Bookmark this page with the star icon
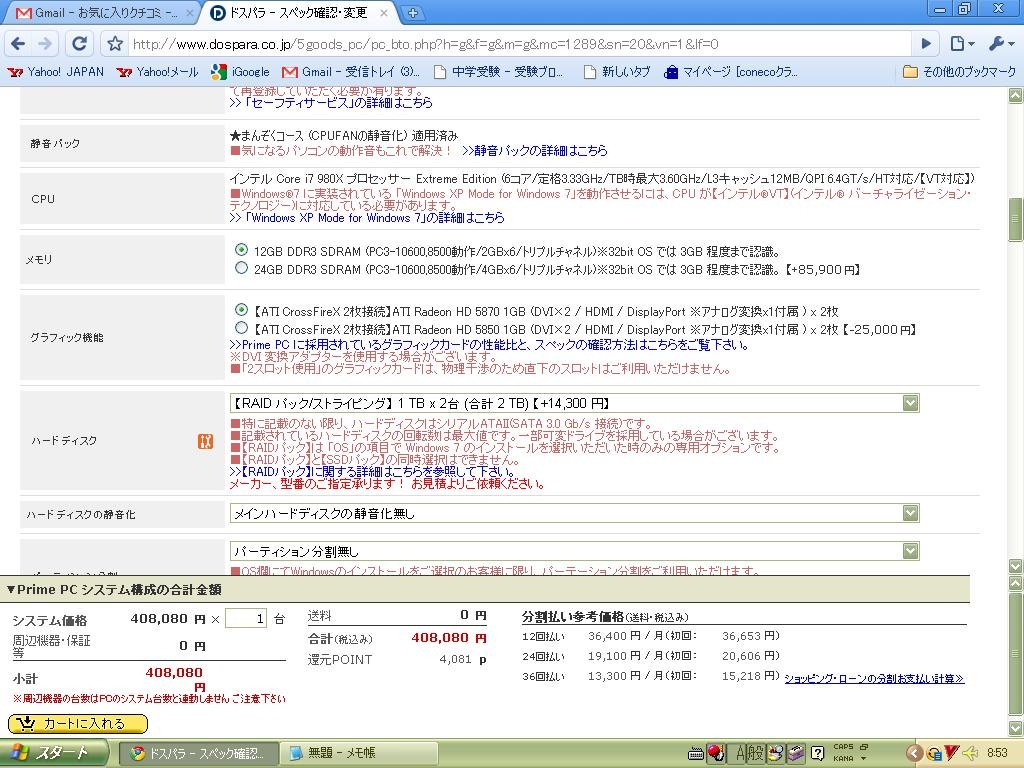 pyautogui.click(x=115, y=44)
